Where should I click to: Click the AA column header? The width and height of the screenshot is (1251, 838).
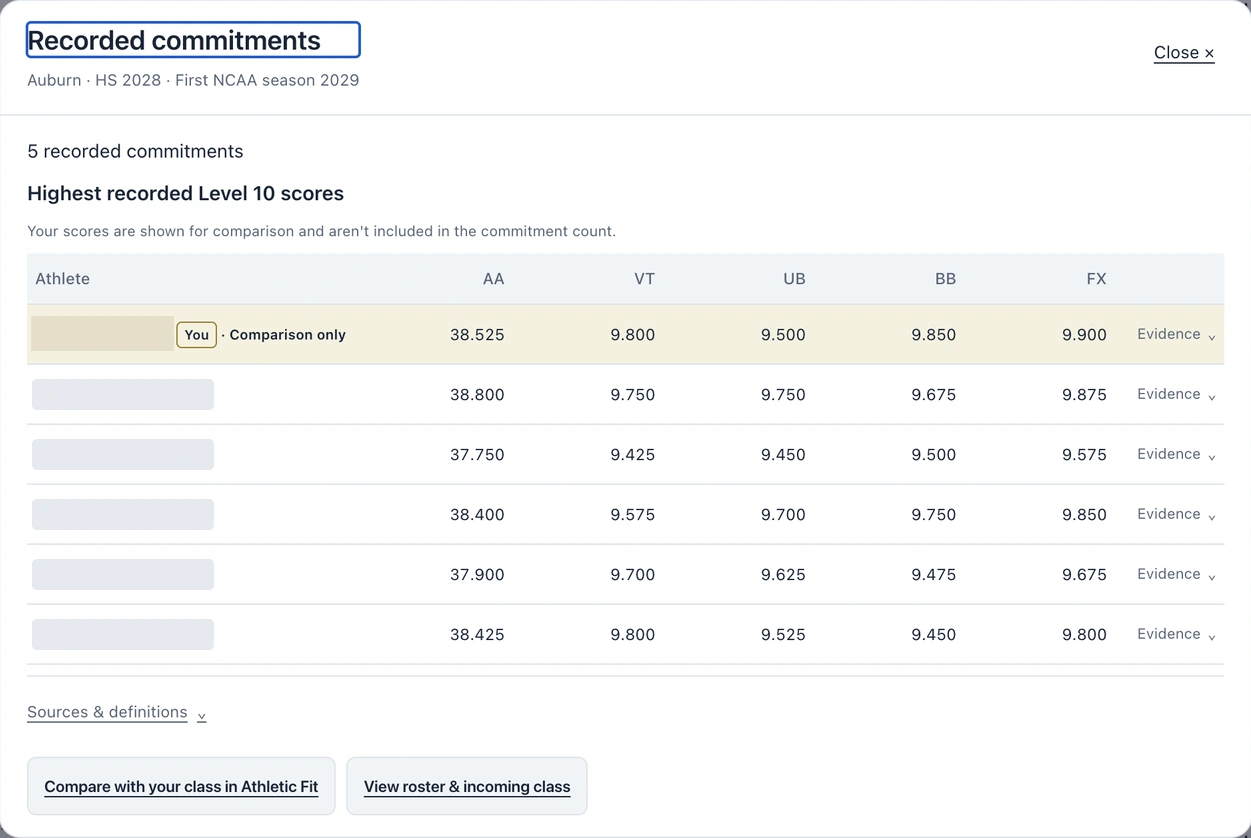493,279
